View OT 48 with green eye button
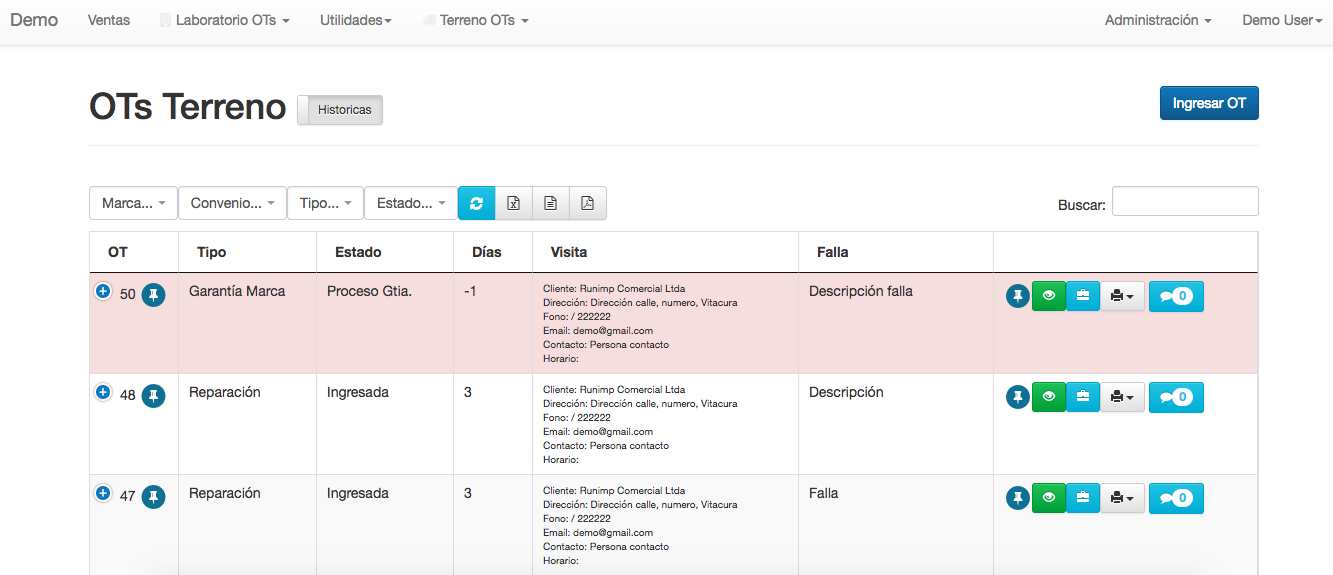Screen dimensions: 1333x575 point(1048,397)
